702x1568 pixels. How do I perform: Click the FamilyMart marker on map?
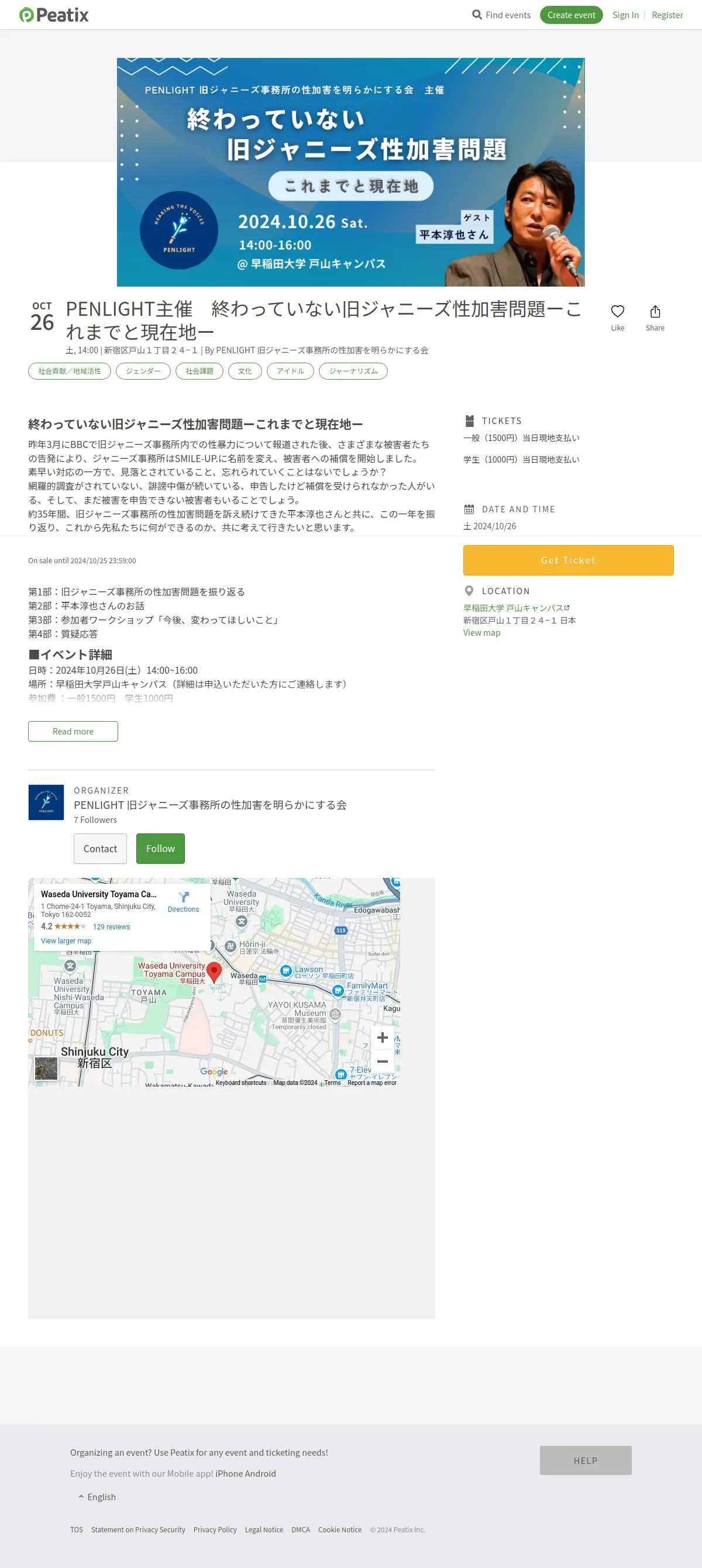coord(338,991)
